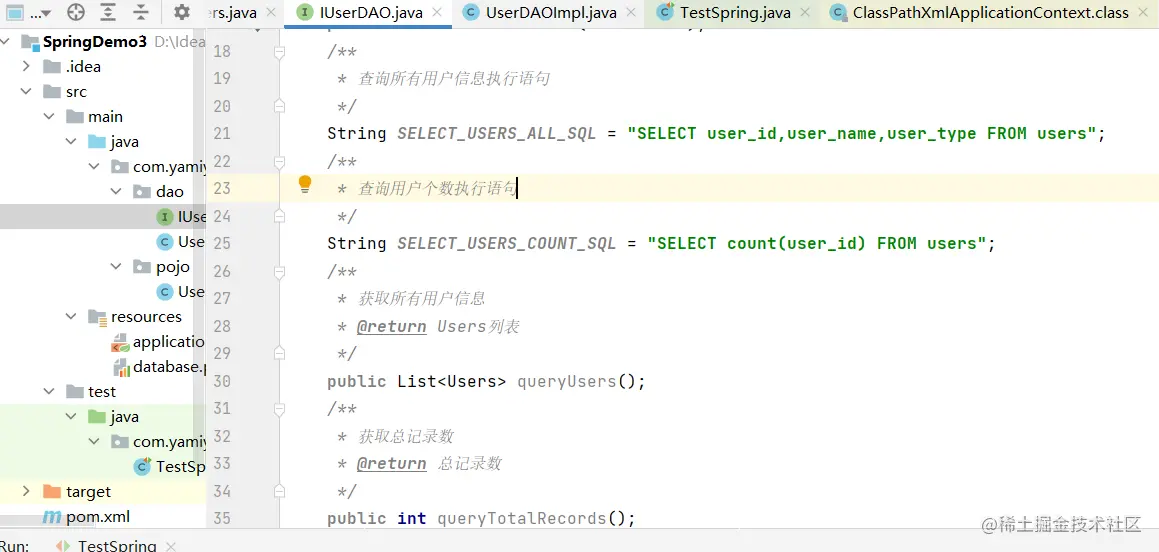Screen dimensions: 1159x552
Task: Toggle code folding marker on line 29
Action: (x=279, y=353)
